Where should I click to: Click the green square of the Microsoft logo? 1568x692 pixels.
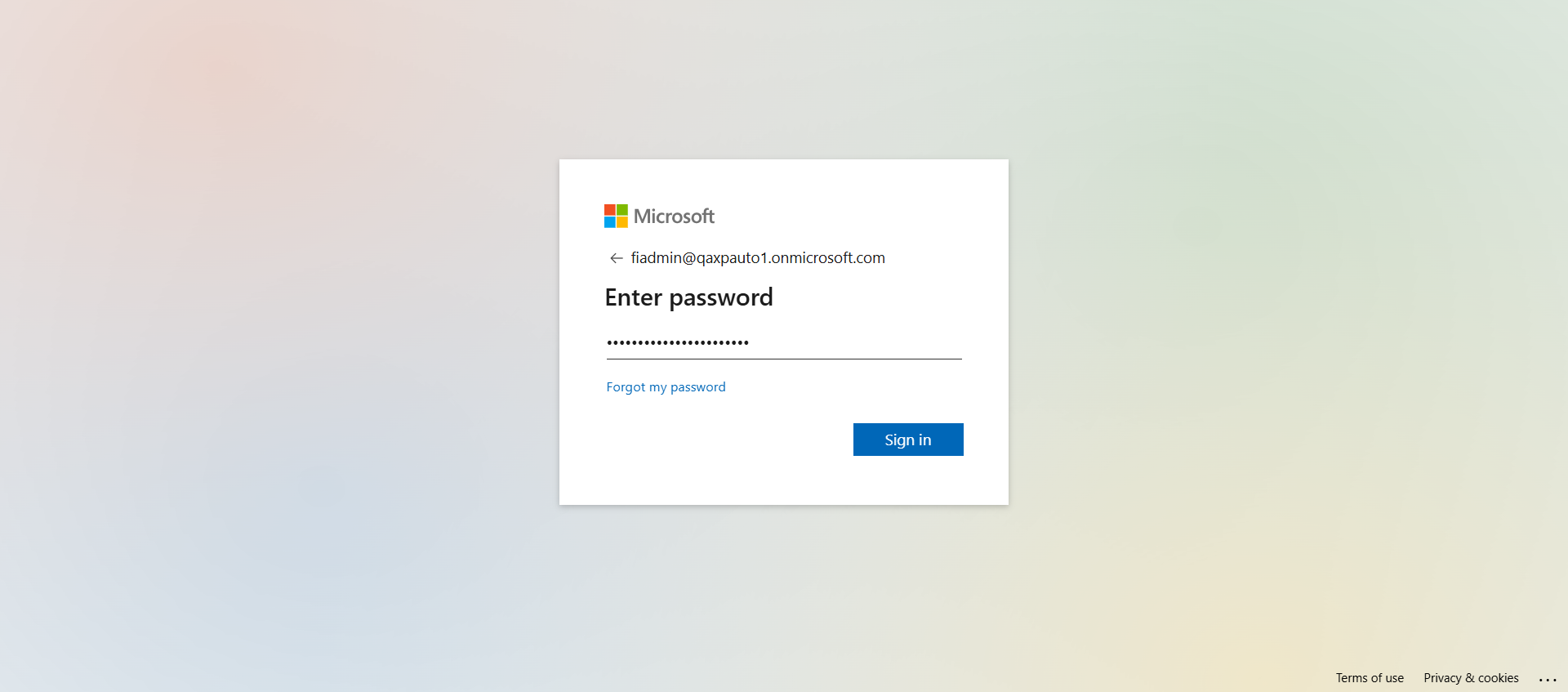pyautogui.click(x=622, y=210)
